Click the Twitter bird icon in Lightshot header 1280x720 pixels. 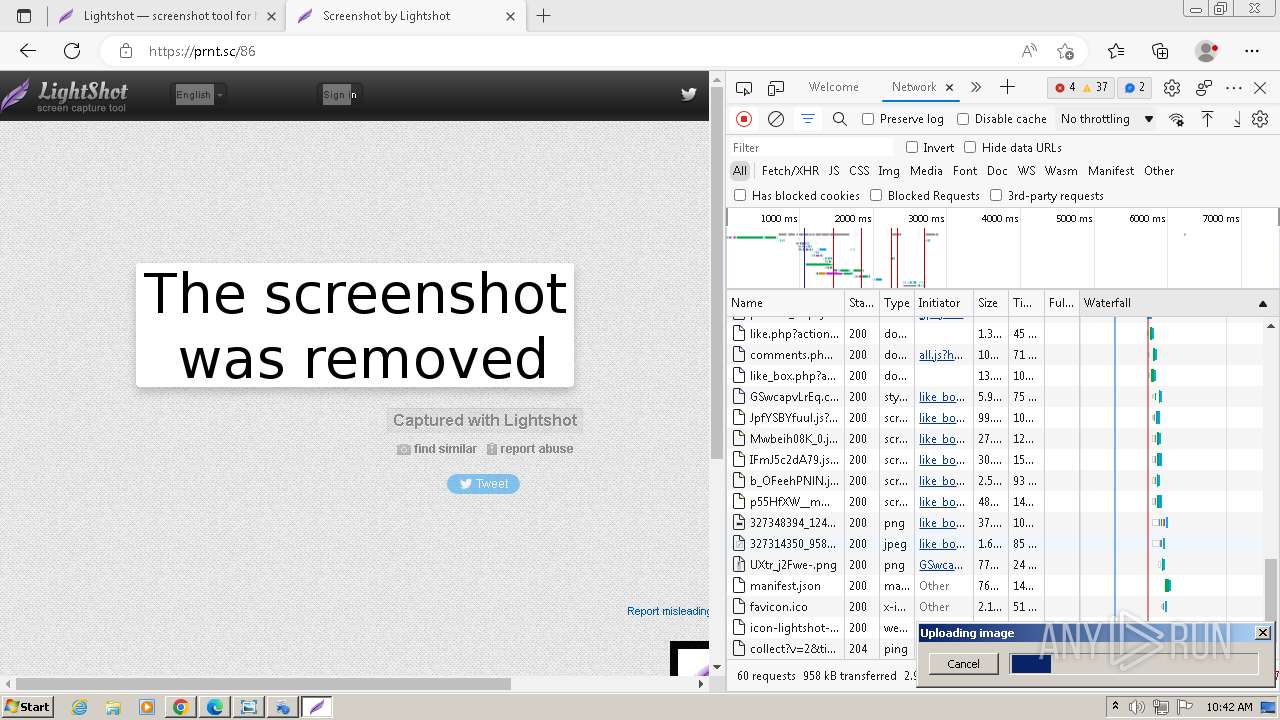click(689, 94)
